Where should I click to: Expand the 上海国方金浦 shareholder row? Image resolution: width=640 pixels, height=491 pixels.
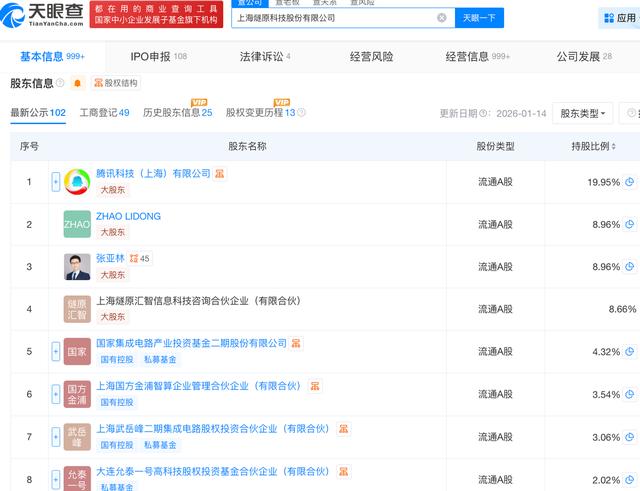coord(55,394)
